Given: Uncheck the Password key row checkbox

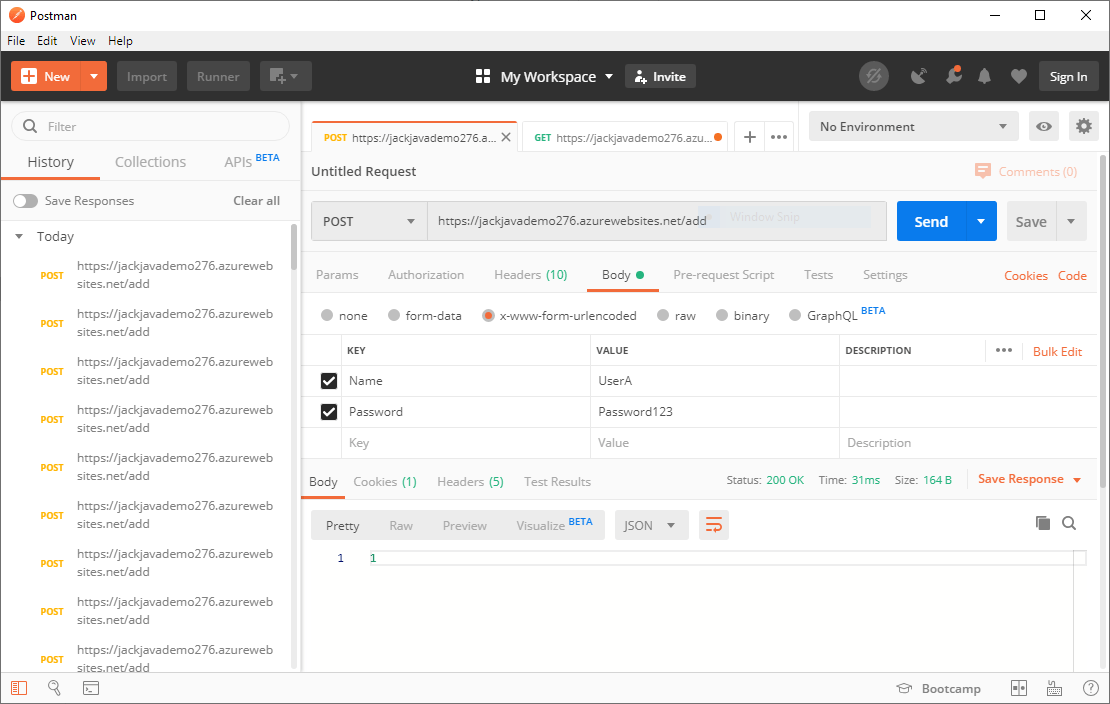Looking at the screenshot, I should click(x=328, y=411).
